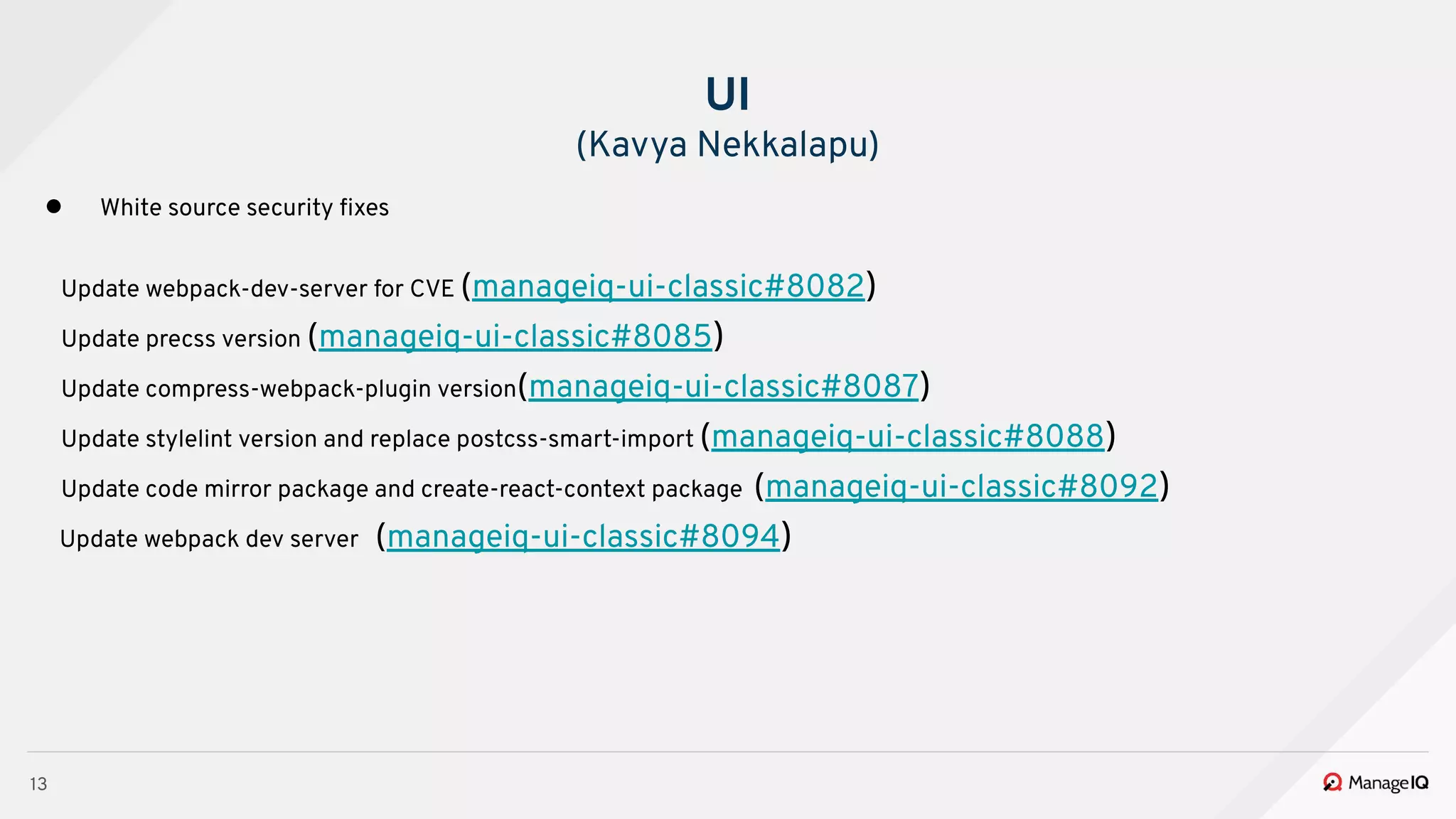Image resolution: width=1456 pixels, height=819 pixels.
Task: Select the slide title 'UI'
Action: point(727,94)
